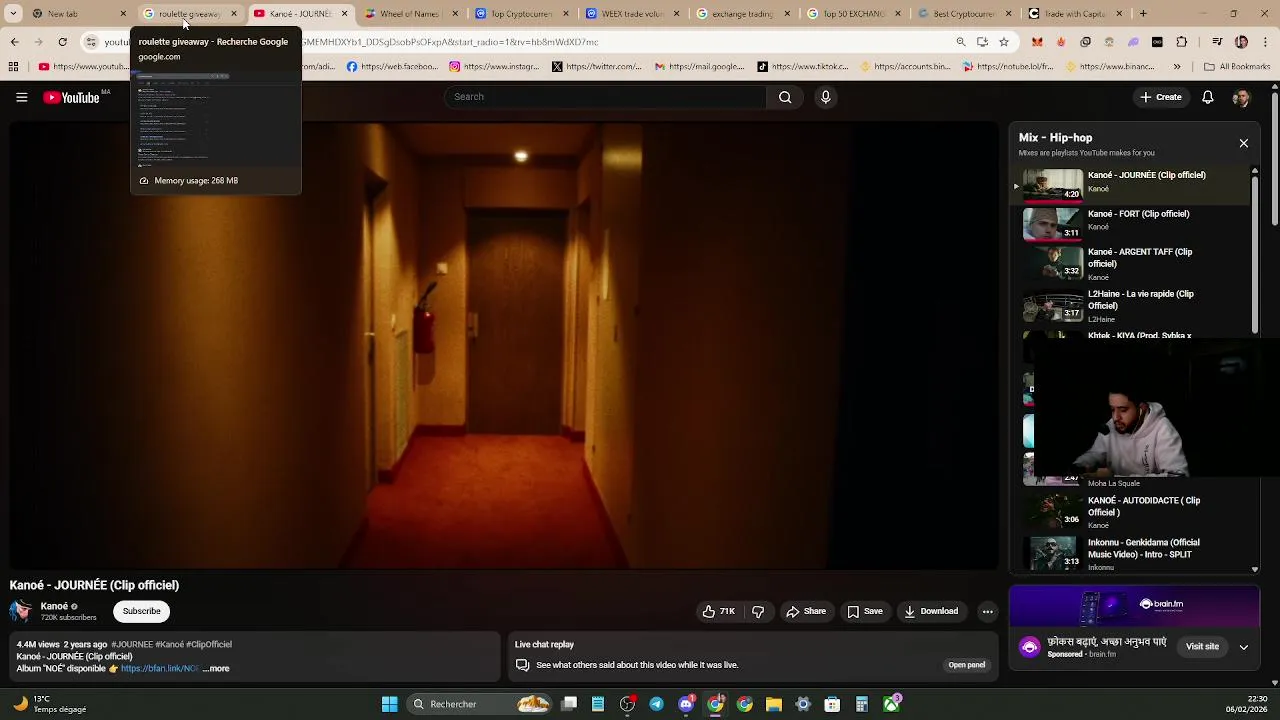Open more actions three-dot menu
This screenshot has height=720, width=1280.
[x=987, y=611]
